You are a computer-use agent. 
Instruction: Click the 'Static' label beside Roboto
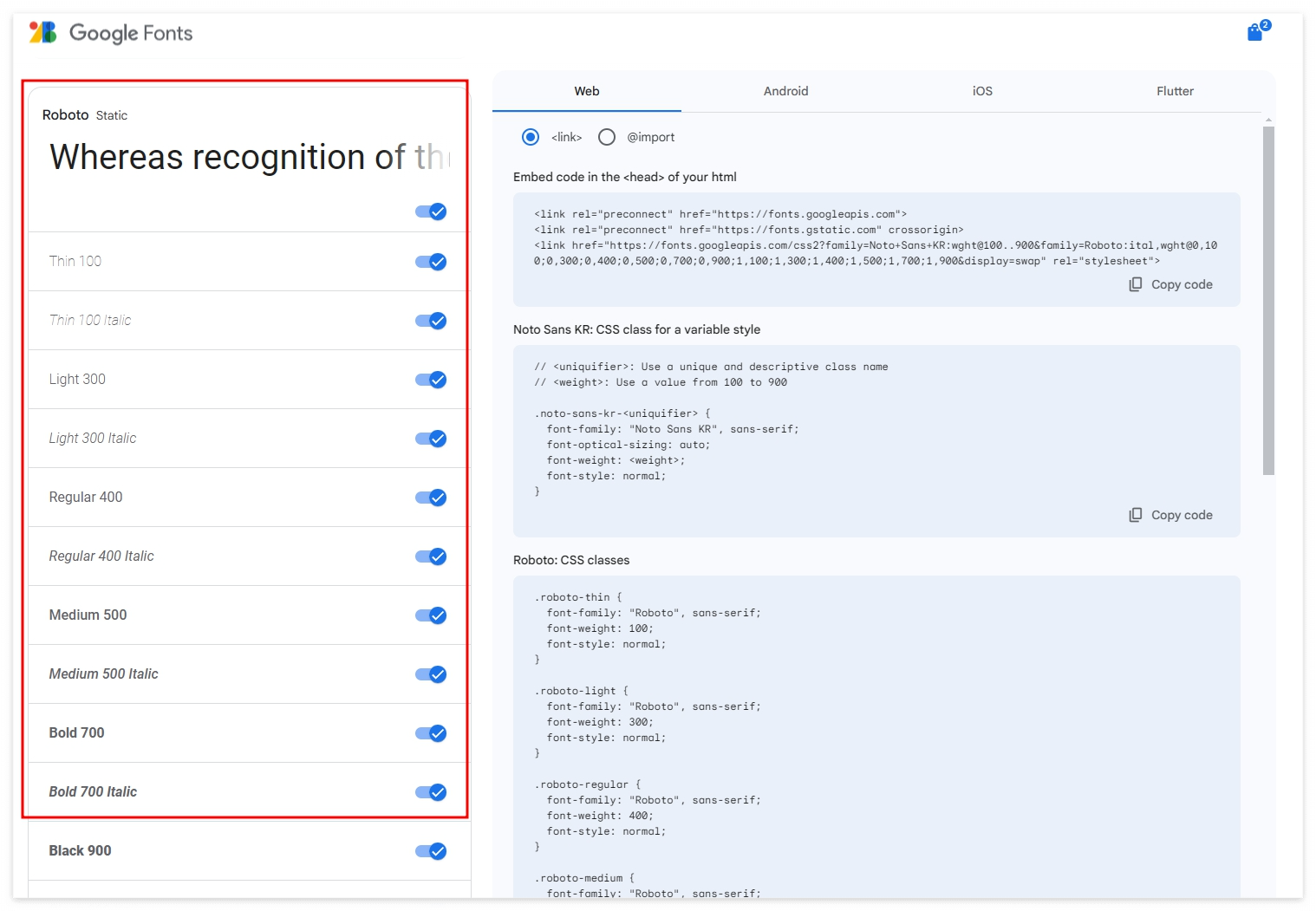[x=112, y=115]
